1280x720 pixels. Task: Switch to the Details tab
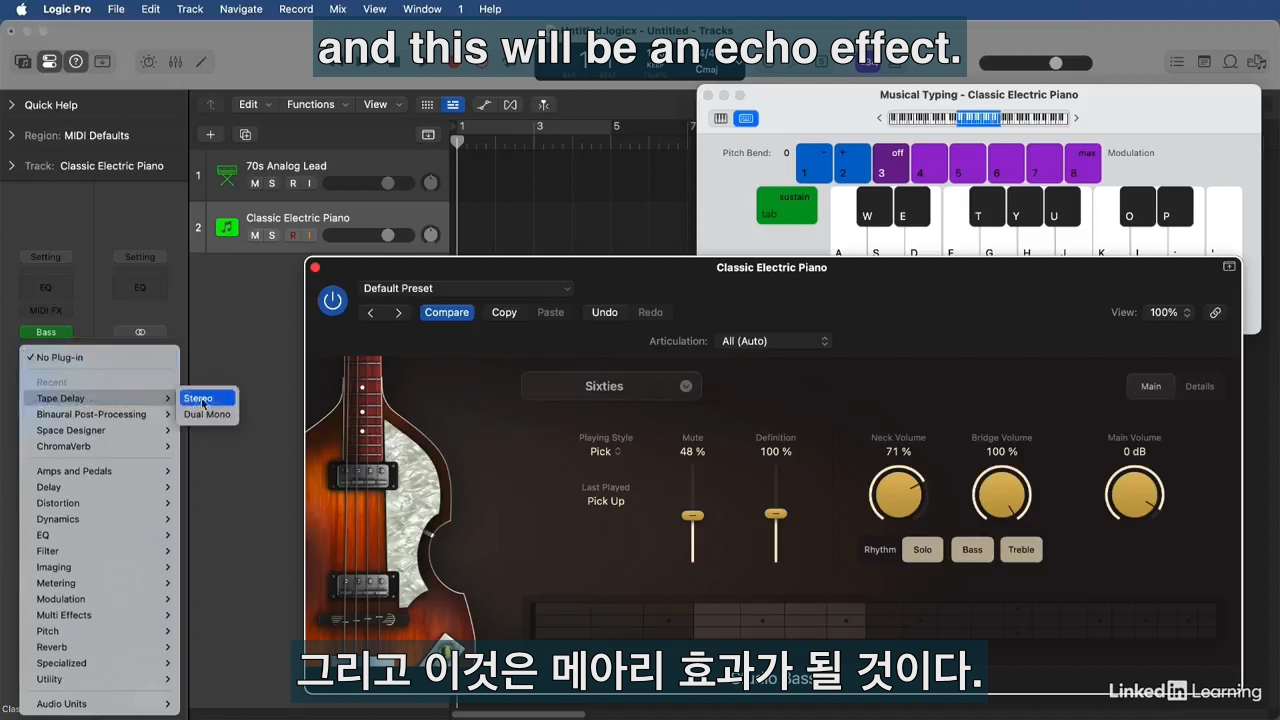[x=1199, y=387]
